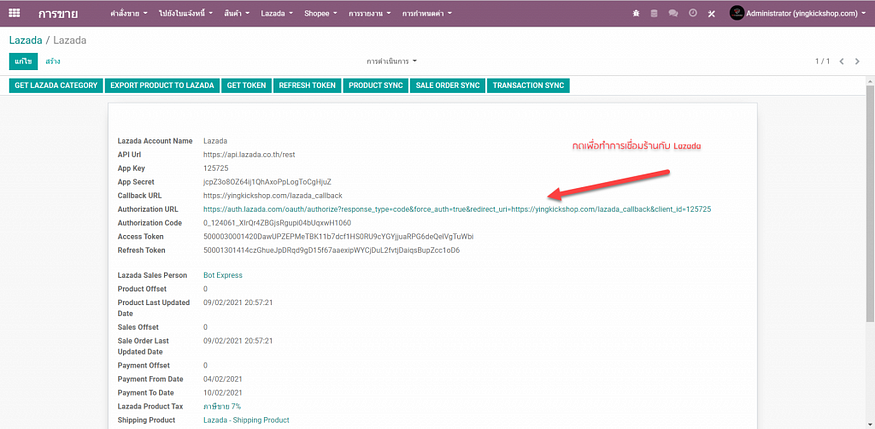Select the Authorization Code value
Image resolution: width=875 pixels, height=429 pixels.
coord(277,223)
